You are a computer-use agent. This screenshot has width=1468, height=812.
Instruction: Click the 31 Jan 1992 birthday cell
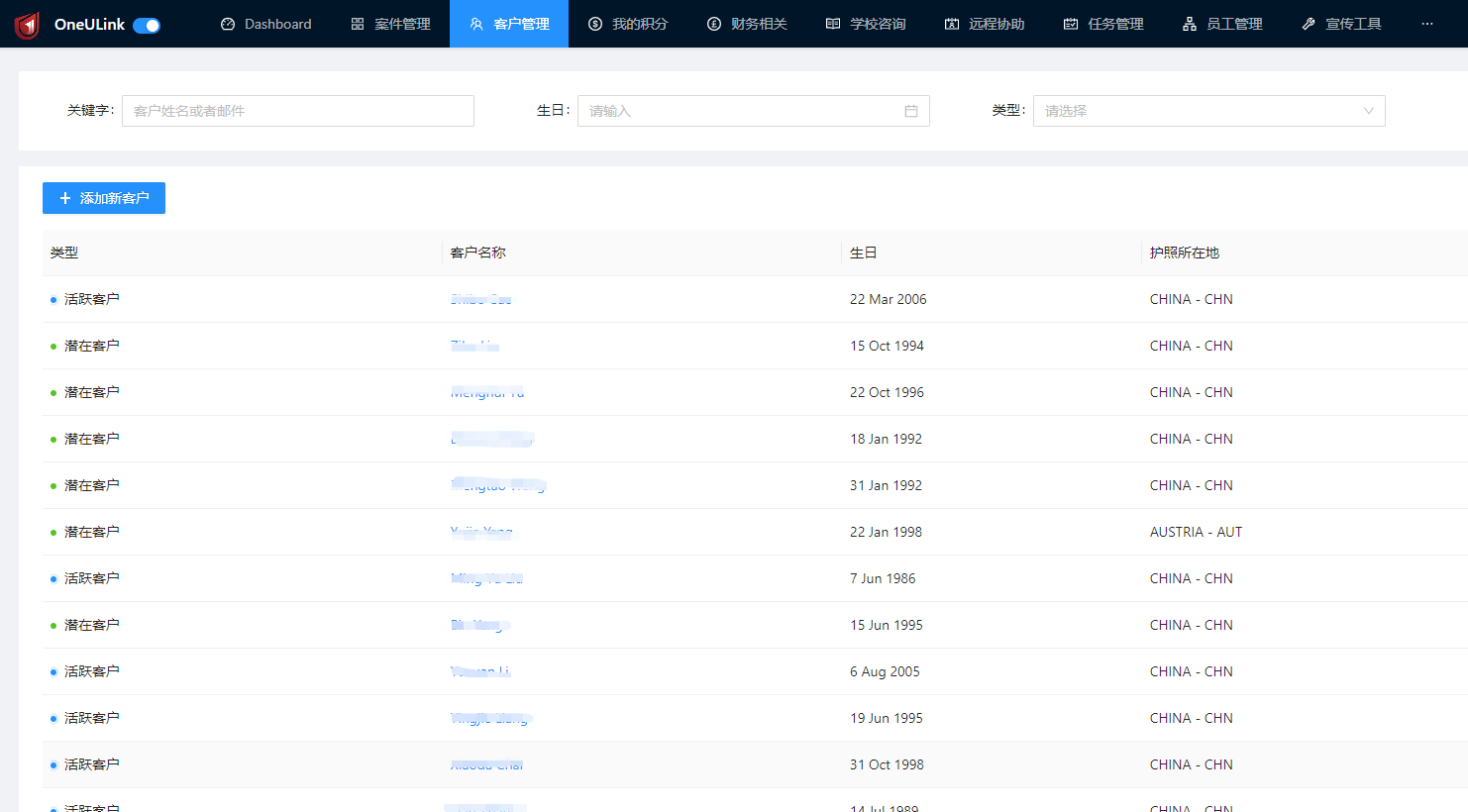click(x=886, y=485)
